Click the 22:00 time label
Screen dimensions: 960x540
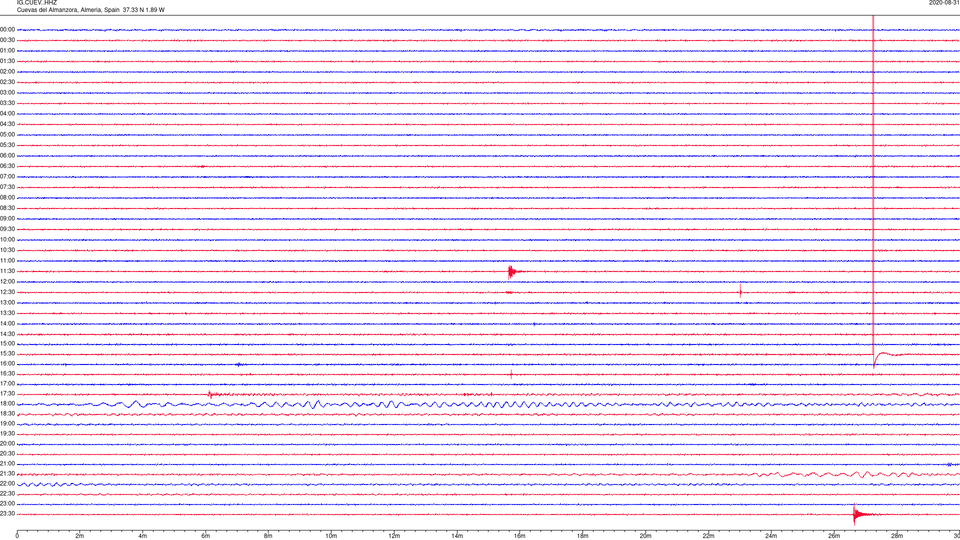point(7,484)
